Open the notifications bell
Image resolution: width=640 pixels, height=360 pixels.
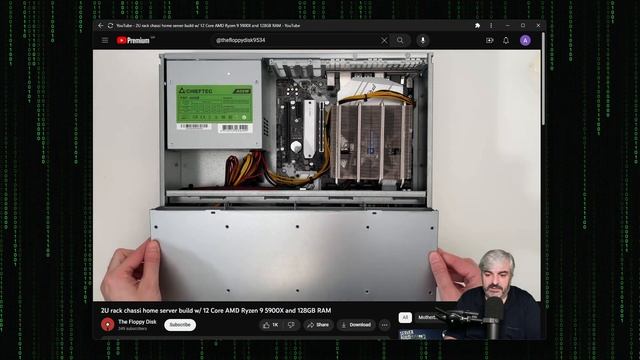[506, 40]
